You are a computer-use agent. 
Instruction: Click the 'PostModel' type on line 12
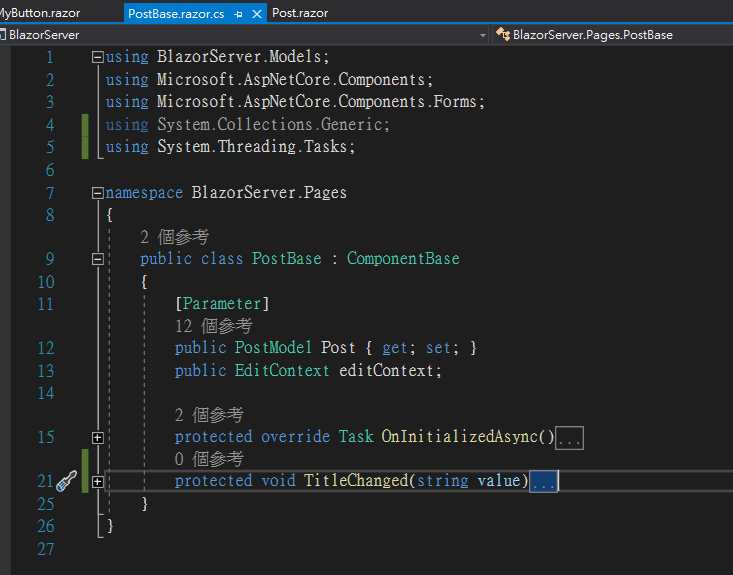click(x=273, y=348)
